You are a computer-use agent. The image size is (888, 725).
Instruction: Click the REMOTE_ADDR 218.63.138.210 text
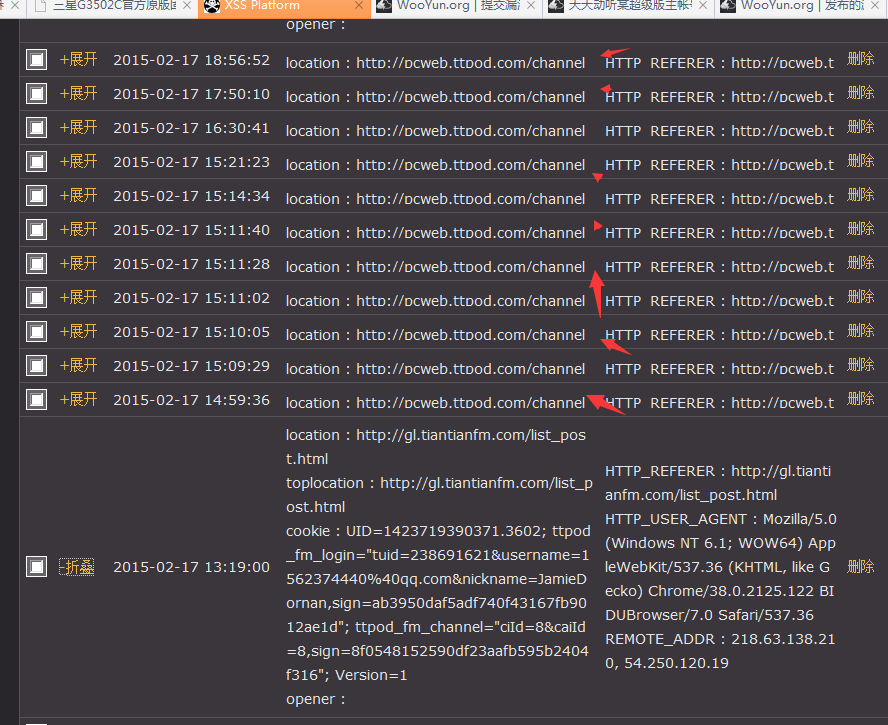pyautogui.click(x=720, y=651)
